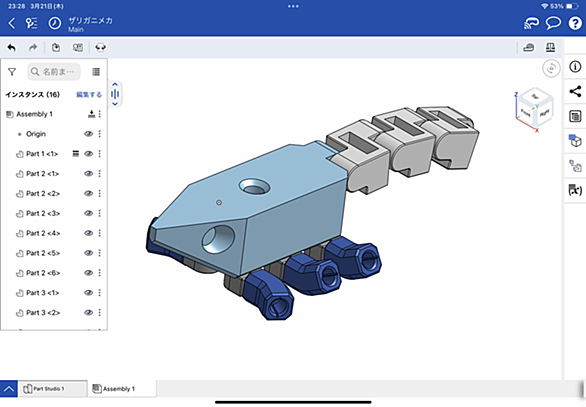Undo the last action
The height and width of the screenshot is (407, 586).
[x=12, y=47]
